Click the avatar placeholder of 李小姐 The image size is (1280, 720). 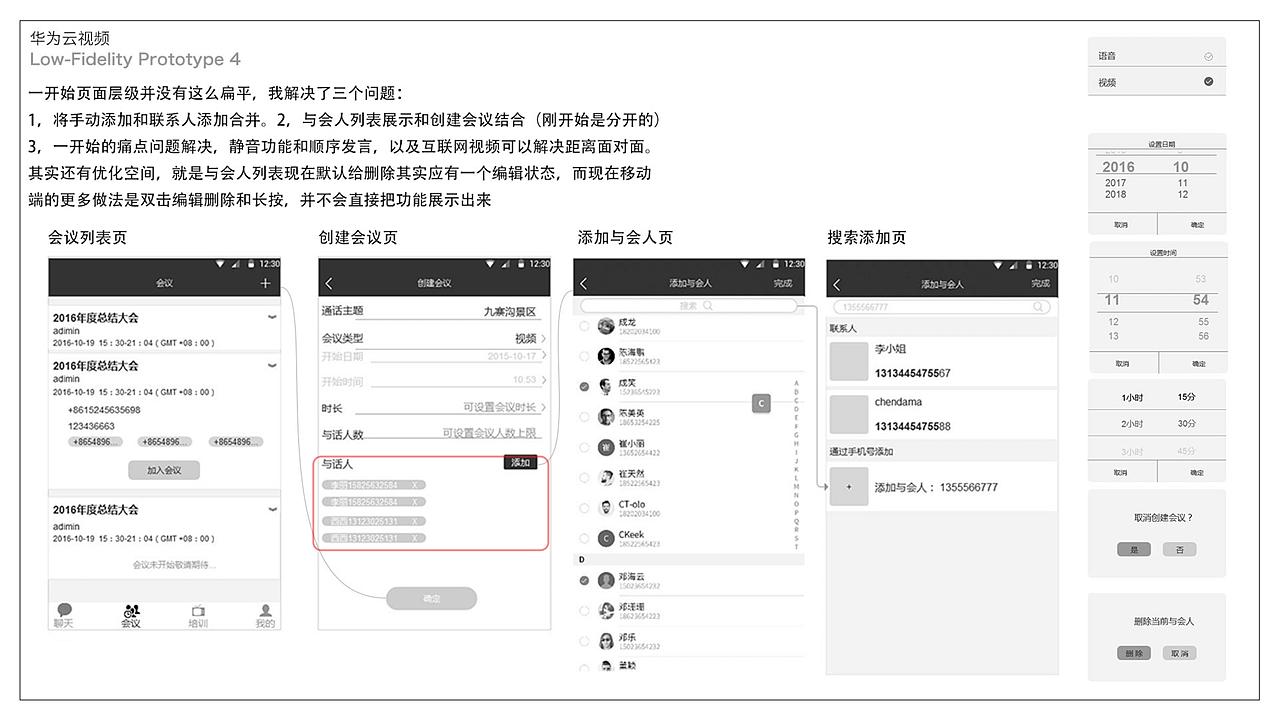click(x=849, y=361)
